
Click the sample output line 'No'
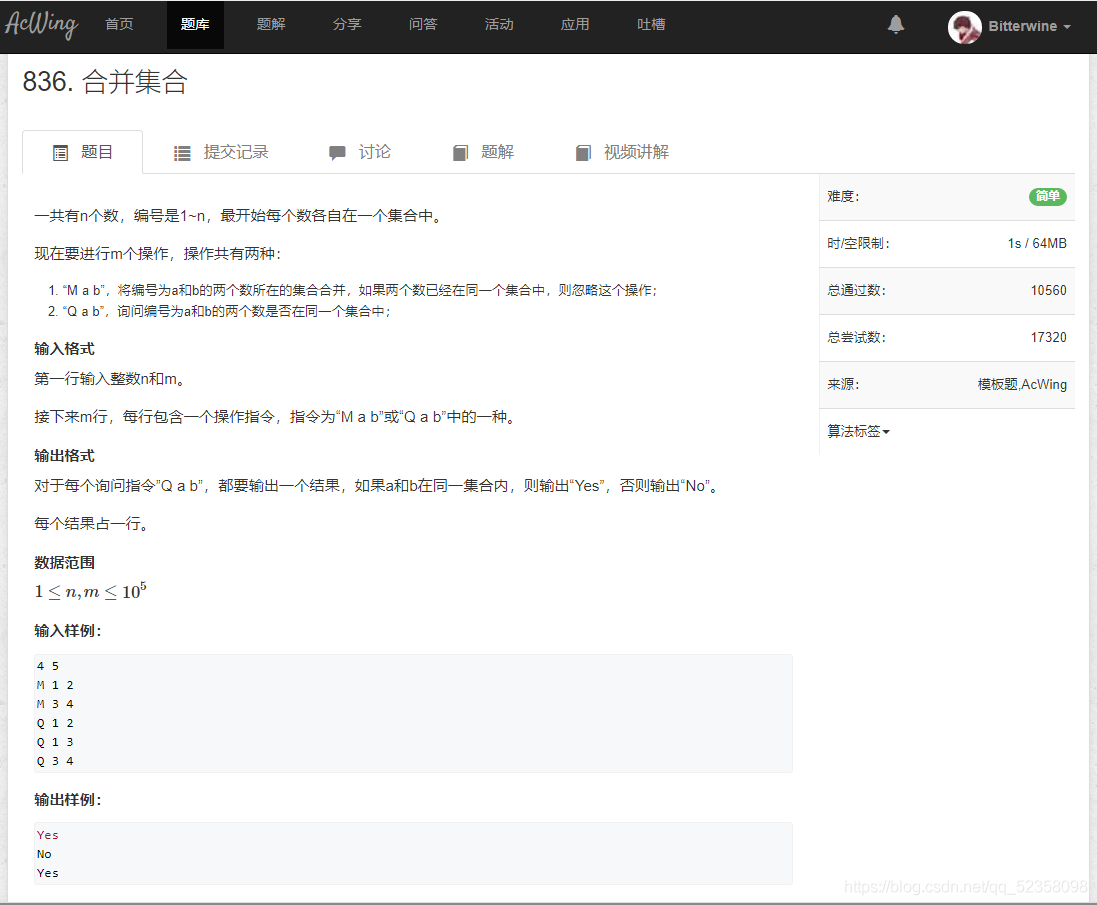pyautogui.click(x=44, y=855)
